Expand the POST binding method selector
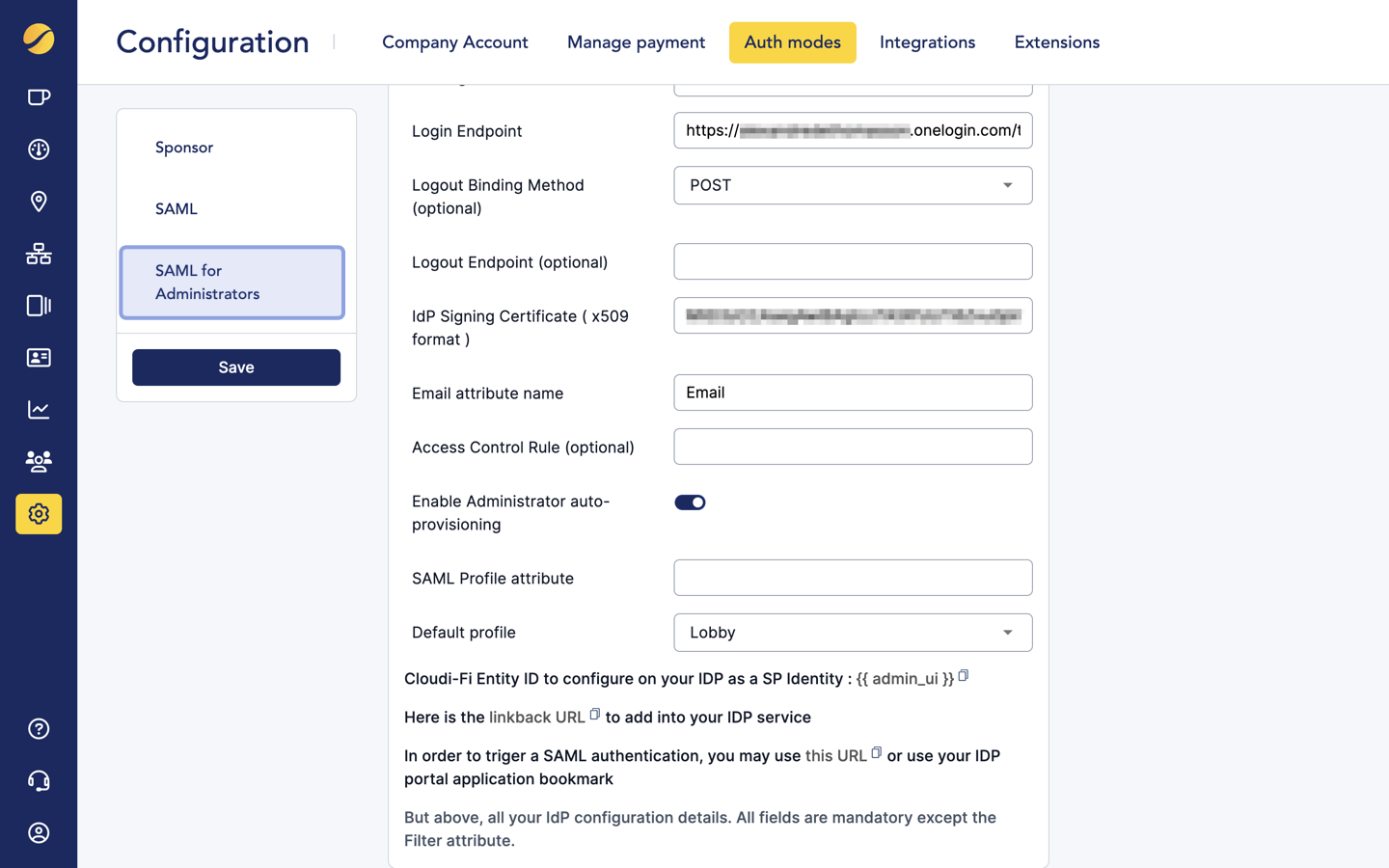This screenshot has height=868, width=1389. [x=1009, y=185]
